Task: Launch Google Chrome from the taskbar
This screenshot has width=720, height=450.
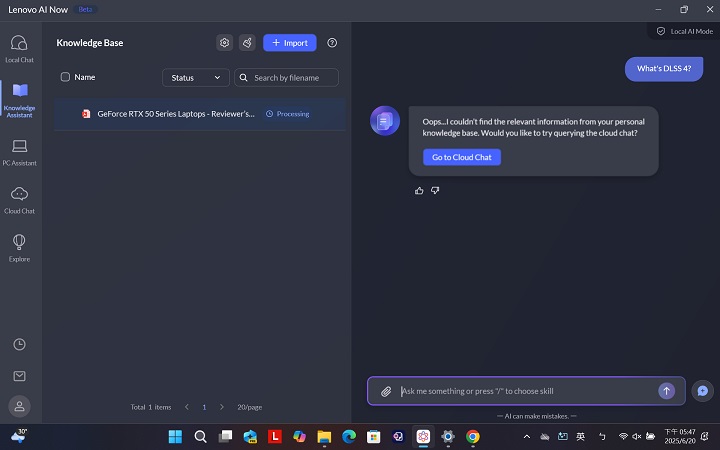Action: [473, 437]
